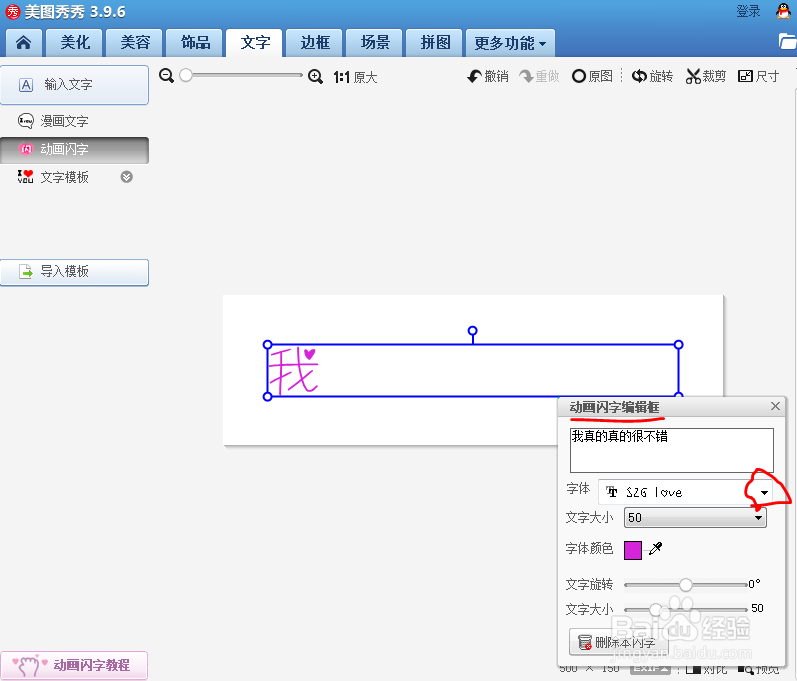Viewport: 797px width, 681px height.
Task: Select 动画闪字 option
Action: click(75, 150)
